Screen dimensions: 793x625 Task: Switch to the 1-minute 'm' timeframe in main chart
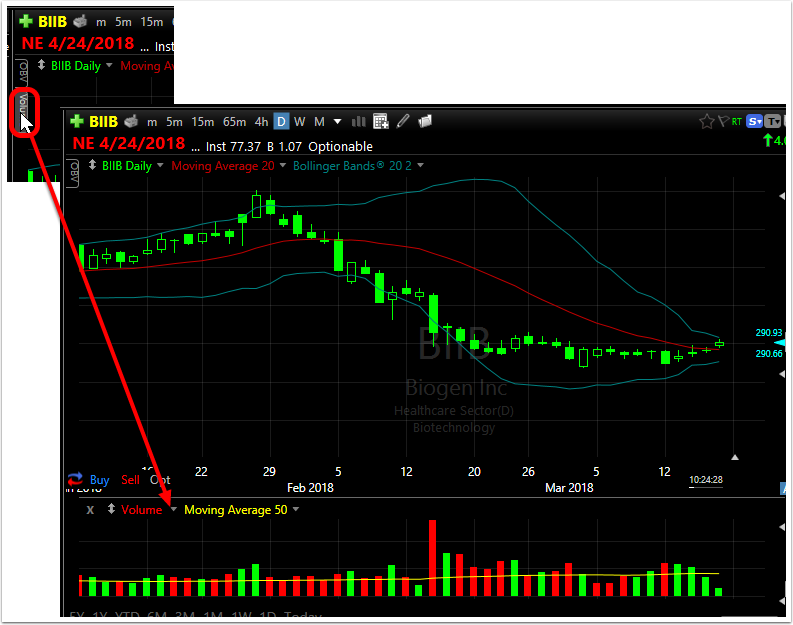pyautogui.click(x=152, y=122)
